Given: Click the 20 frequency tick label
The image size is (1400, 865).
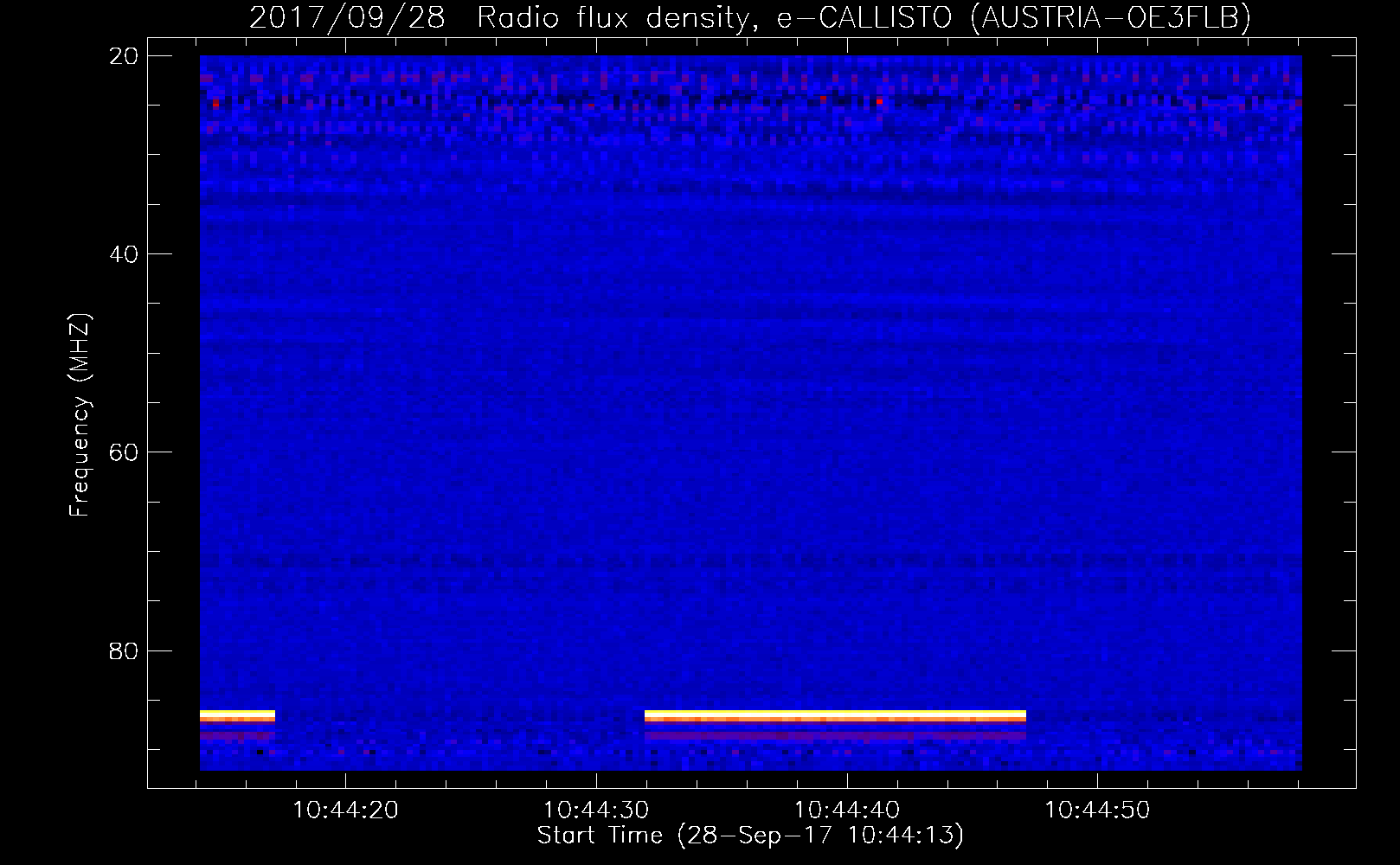Looking at the screenshot, I should pyautogui.click(x=124, y=56).
